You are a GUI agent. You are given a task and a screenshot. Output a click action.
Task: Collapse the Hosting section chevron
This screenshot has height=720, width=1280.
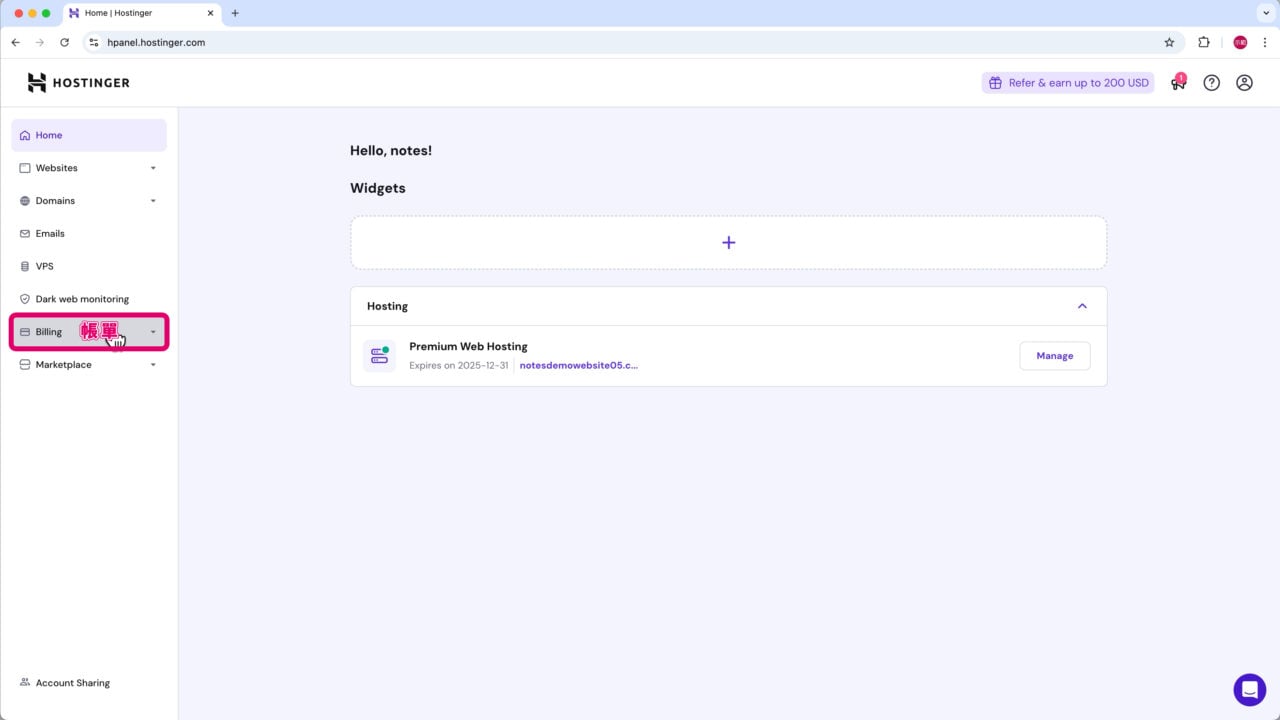point(1081,306)
